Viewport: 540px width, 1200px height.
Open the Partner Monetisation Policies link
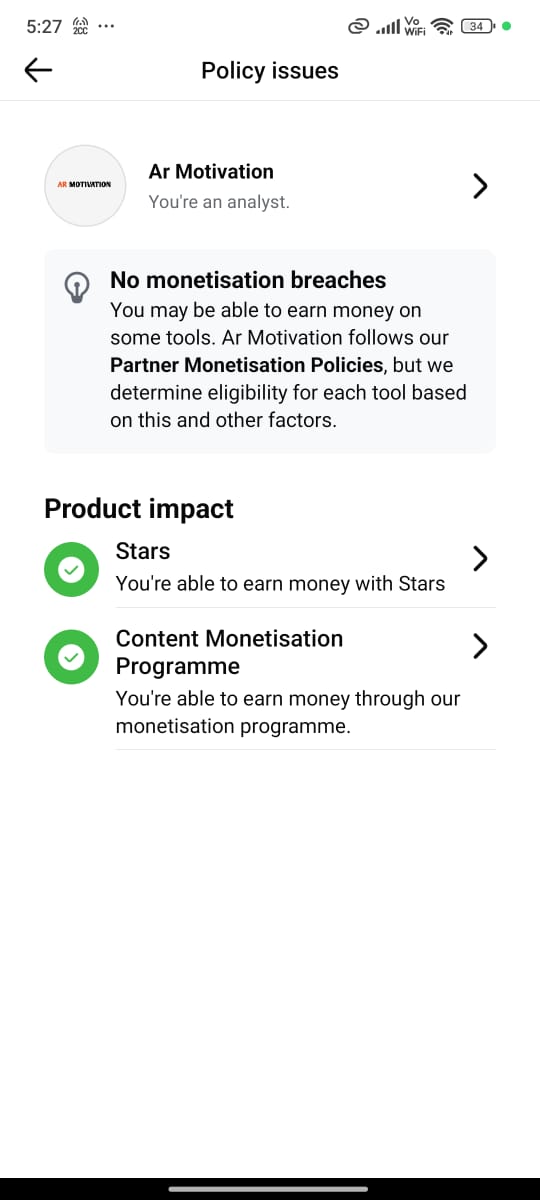pos(247,365)
